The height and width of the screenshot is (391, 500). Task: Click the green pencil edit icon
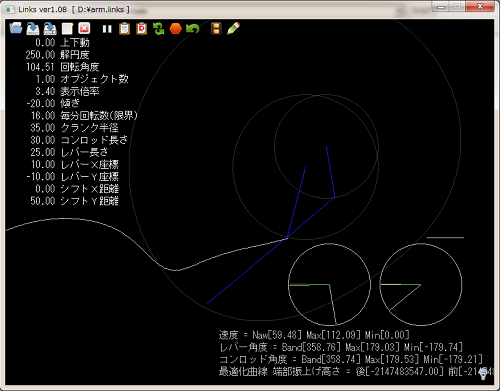pyautogui.click(x=233, y=28)
